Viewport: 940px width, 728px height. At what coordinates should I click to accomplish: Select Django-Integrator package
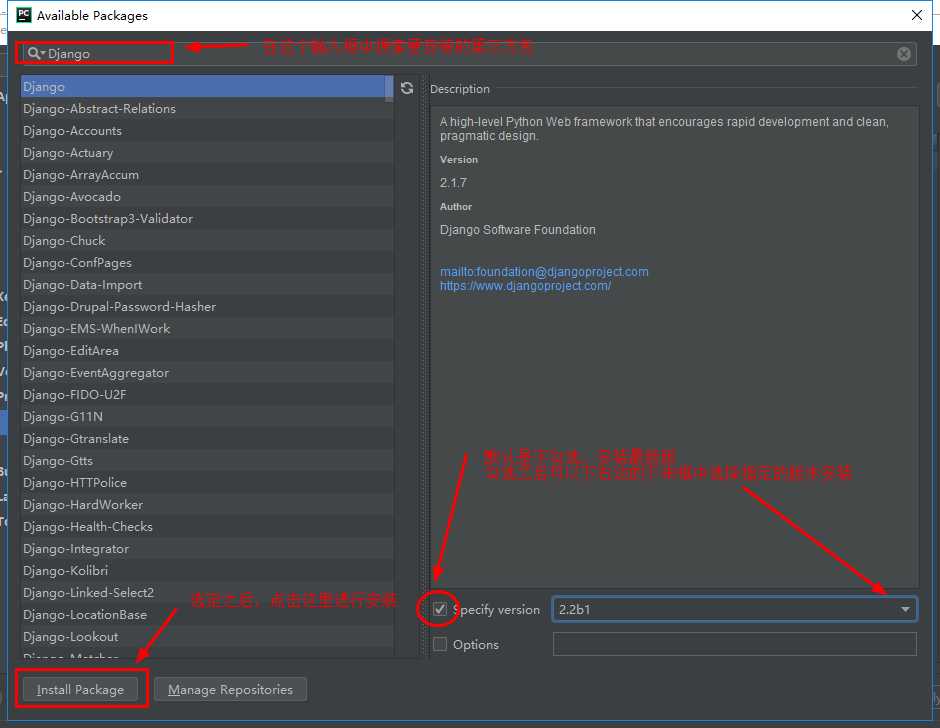[207, 549]
